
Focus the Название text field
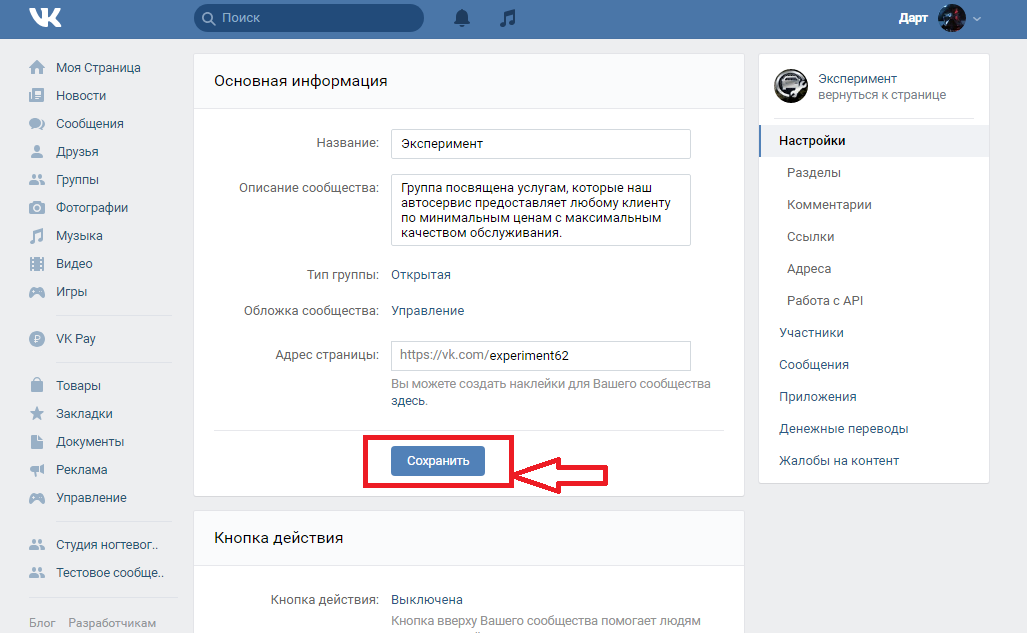(540, 144)
